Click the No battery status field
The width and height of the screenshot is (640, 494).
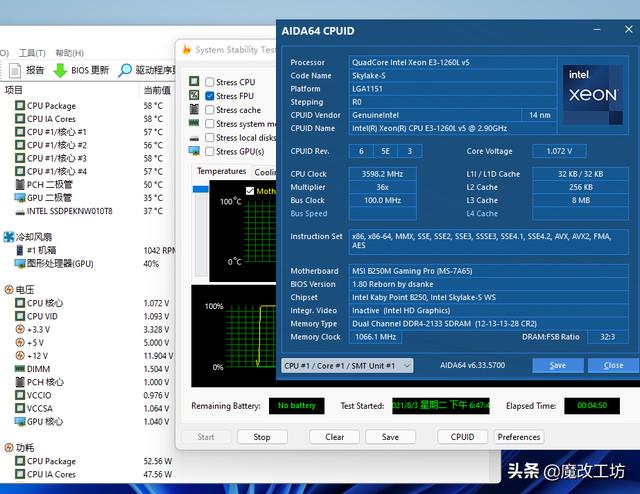point(297,405)
